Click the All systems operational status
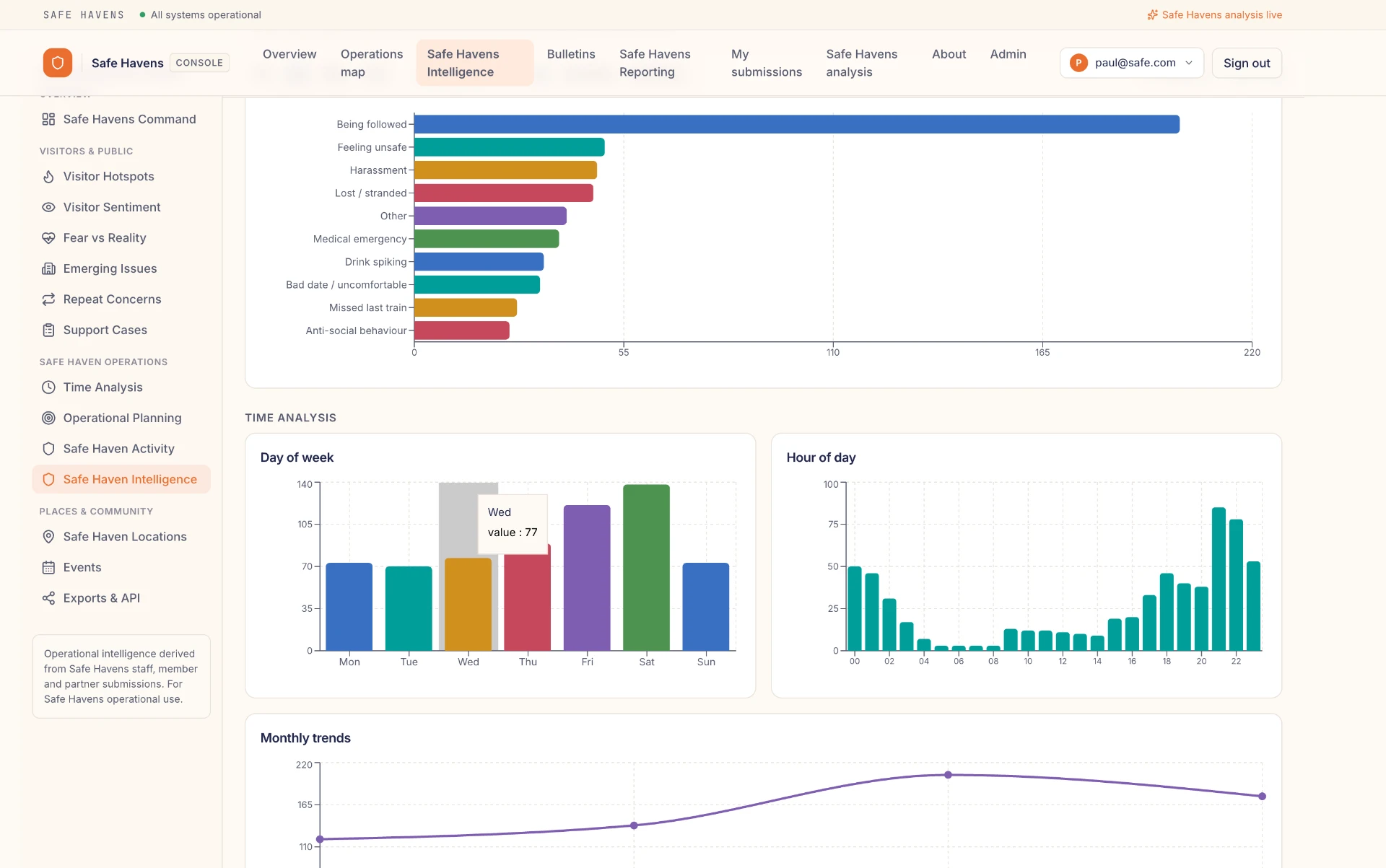 click(x=200, y=14)
